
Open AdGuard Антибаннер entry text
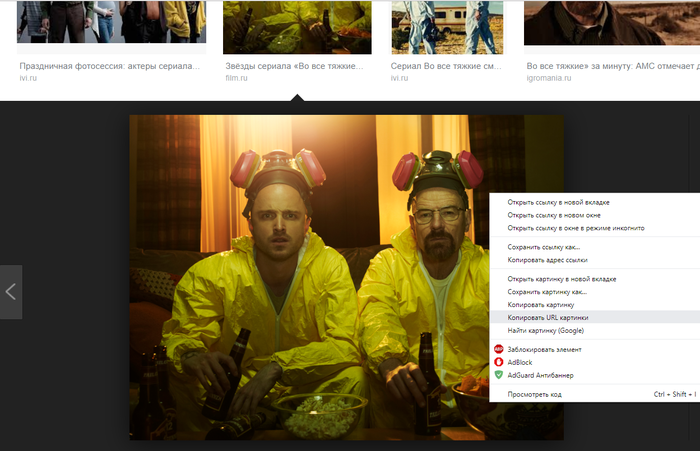[x=540, y=375]
